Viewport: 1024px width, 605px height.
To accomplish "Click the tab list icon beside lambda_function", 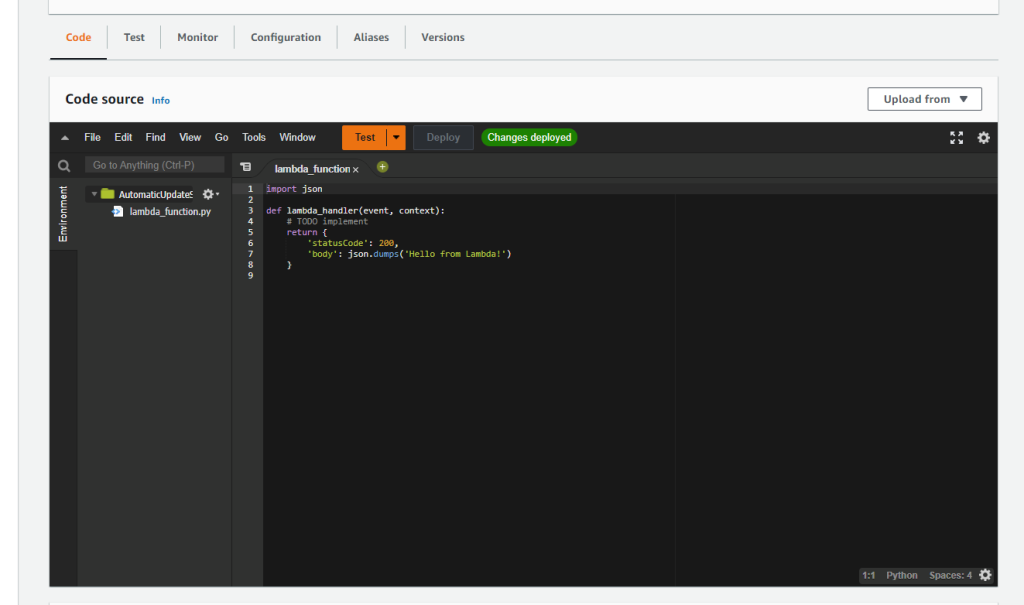I will pyautogui.click(x=246, y=168).
